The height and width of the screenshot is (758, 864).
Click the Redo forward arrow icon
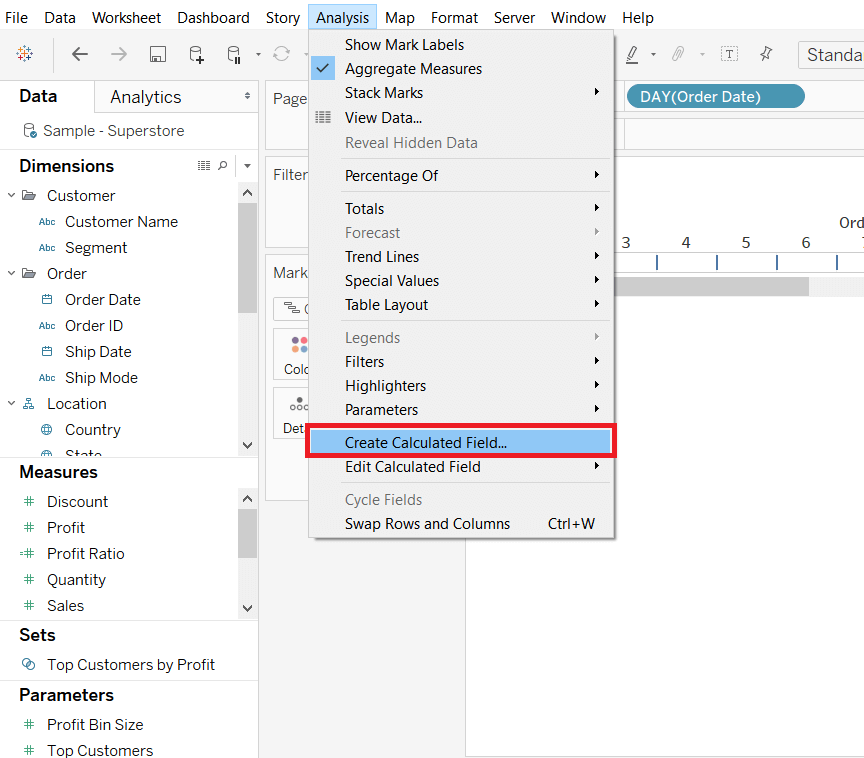tap(119, 54)
